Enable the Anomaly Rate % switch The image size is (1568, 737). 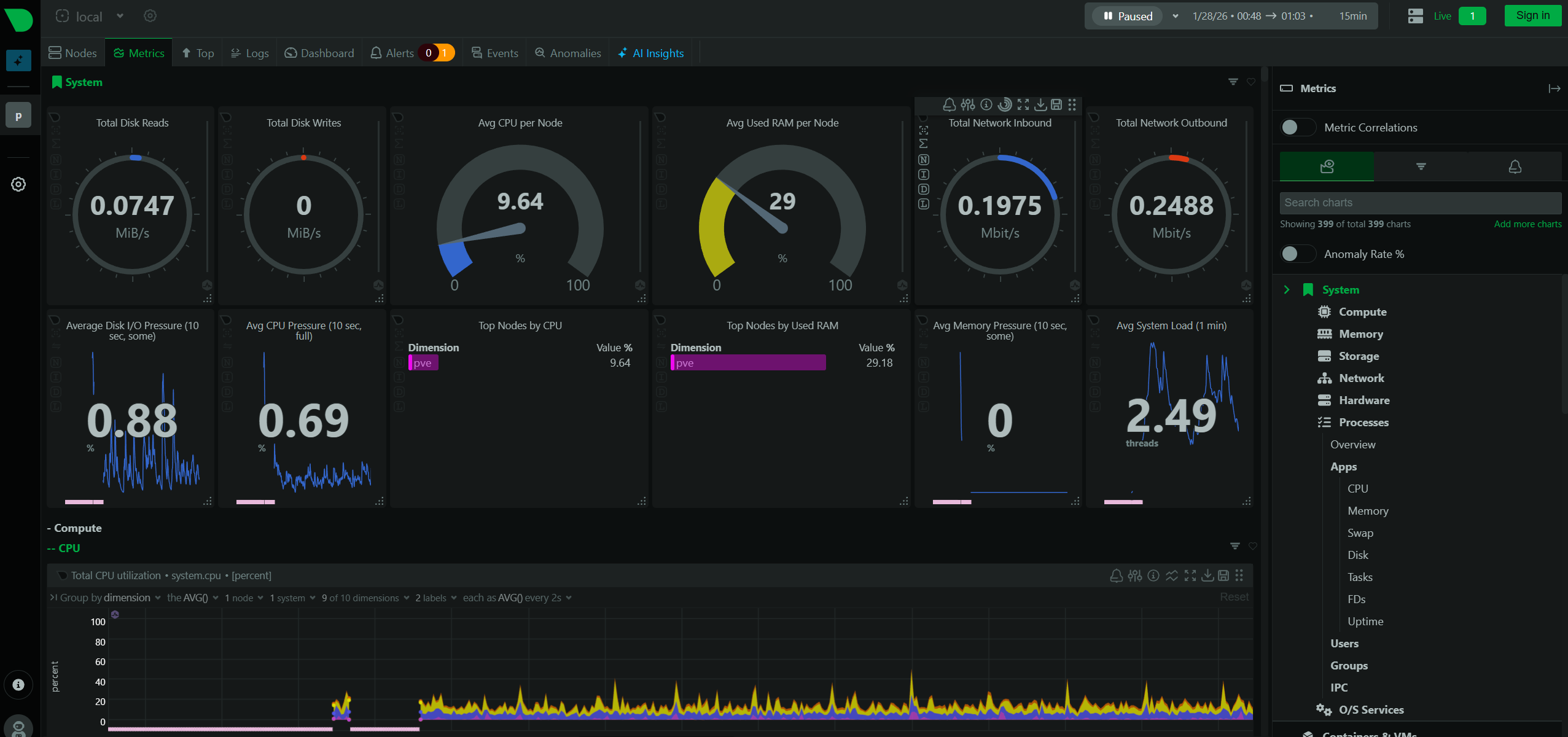1297,254
